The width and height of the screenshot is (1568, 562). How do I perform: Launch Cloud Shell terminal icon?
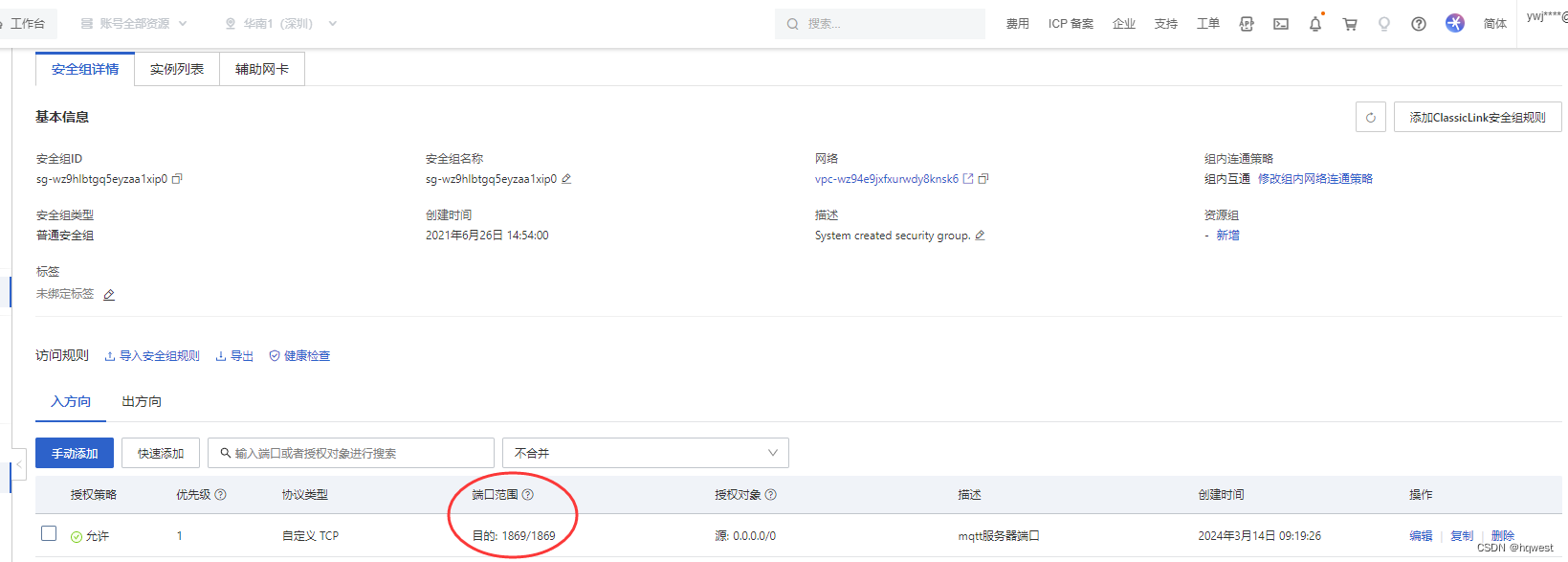[1281, 24]
